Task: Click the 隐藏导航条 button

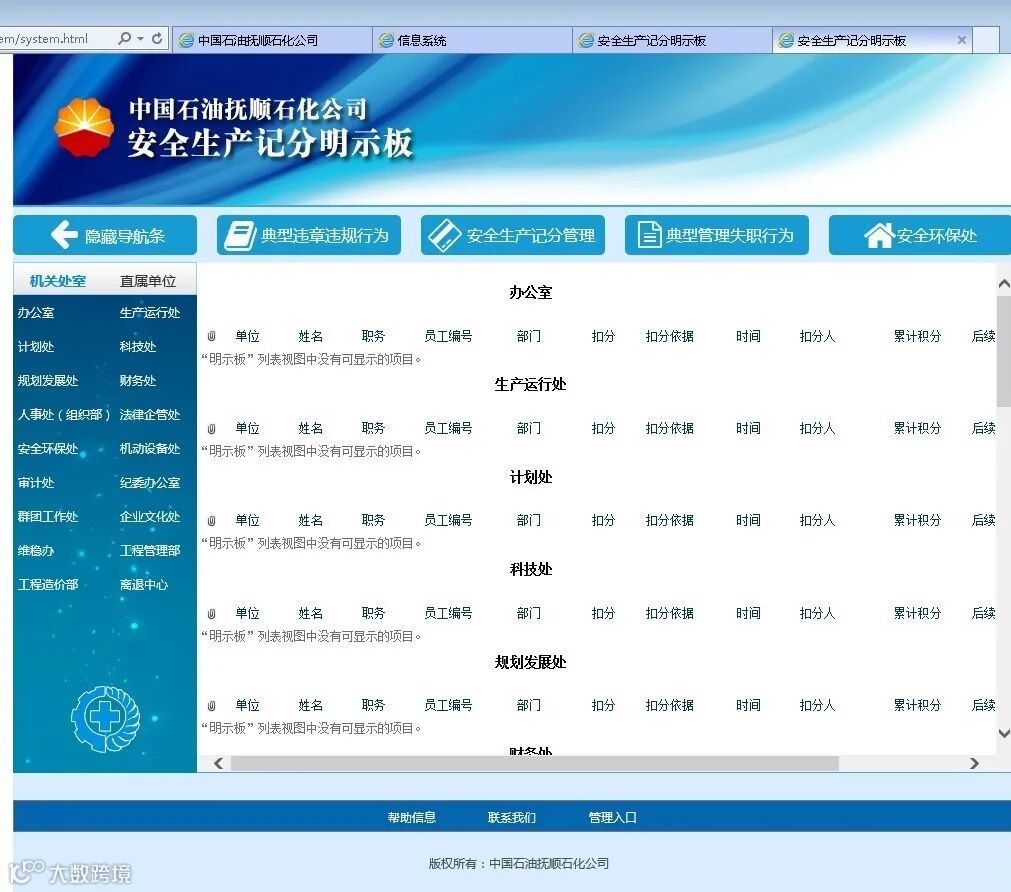Action: (x=105, y=235)
